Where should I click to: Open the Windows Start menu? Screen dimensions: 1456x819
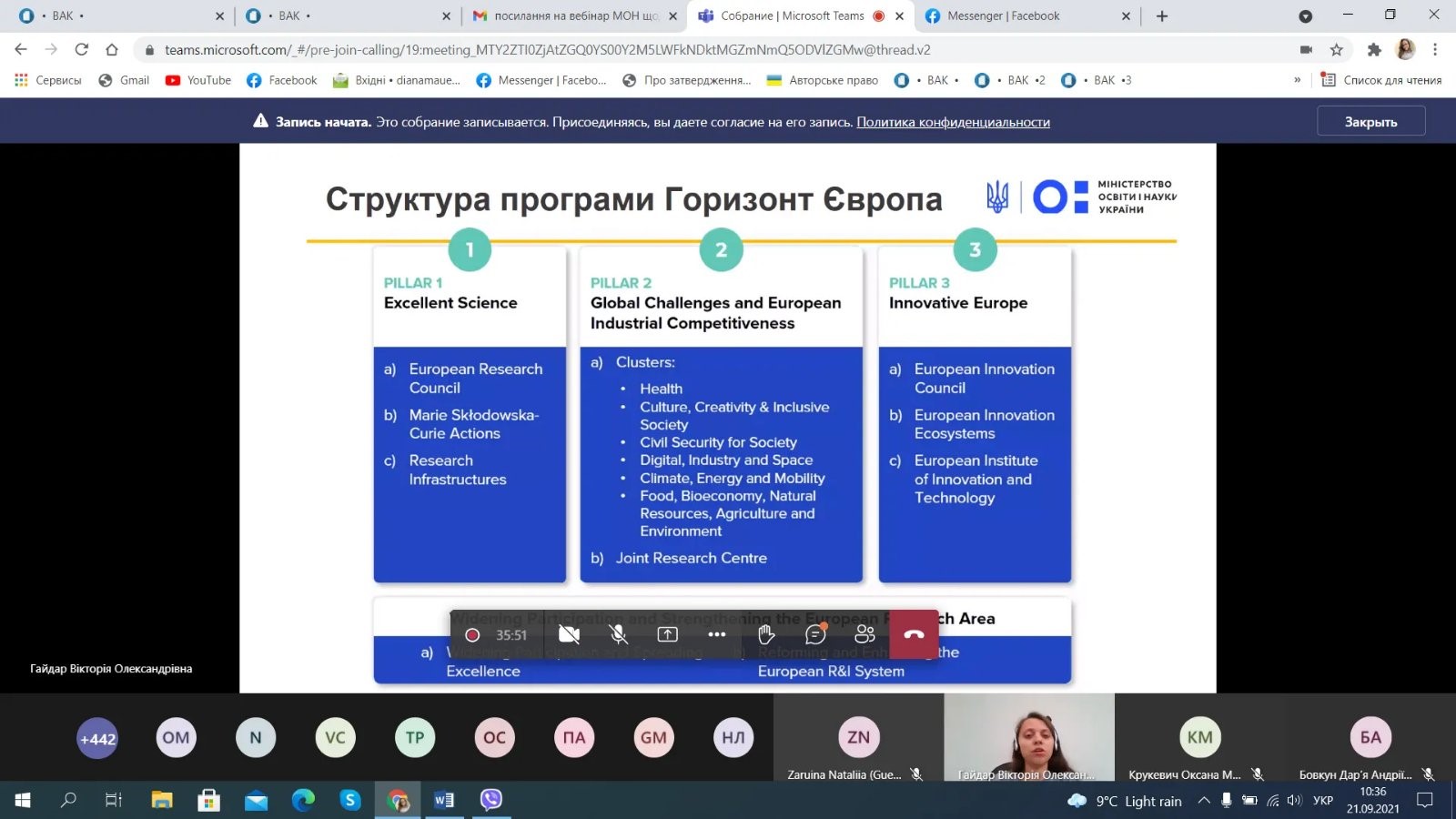click(x=23, y=800)
